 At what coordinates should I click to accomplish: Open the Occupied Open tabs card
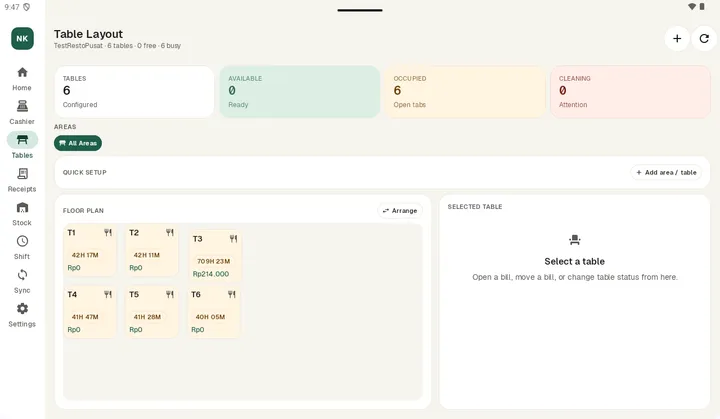click(465, 91)
